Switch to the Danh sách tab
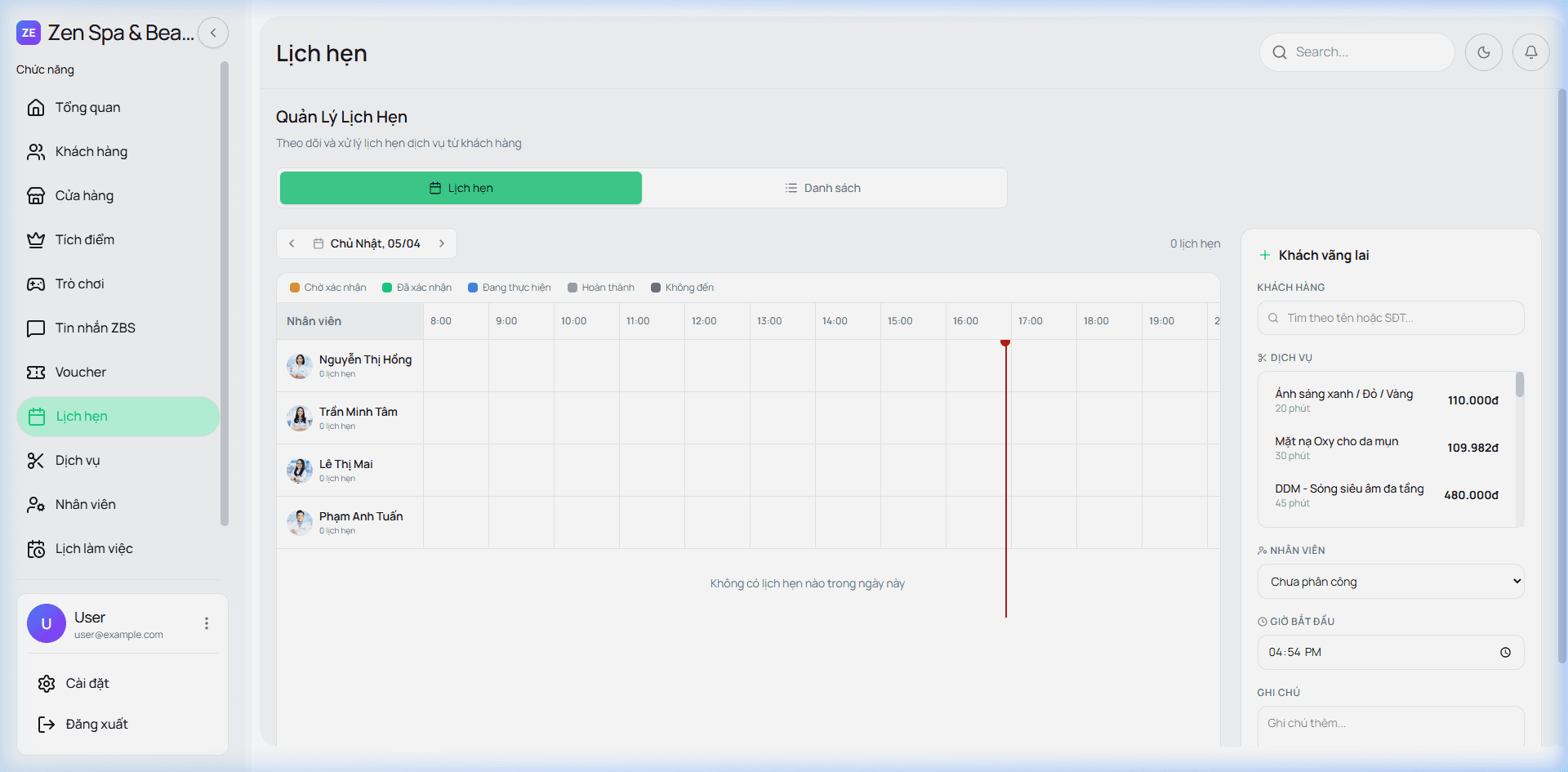1568x772 pixels. point(823,188)
